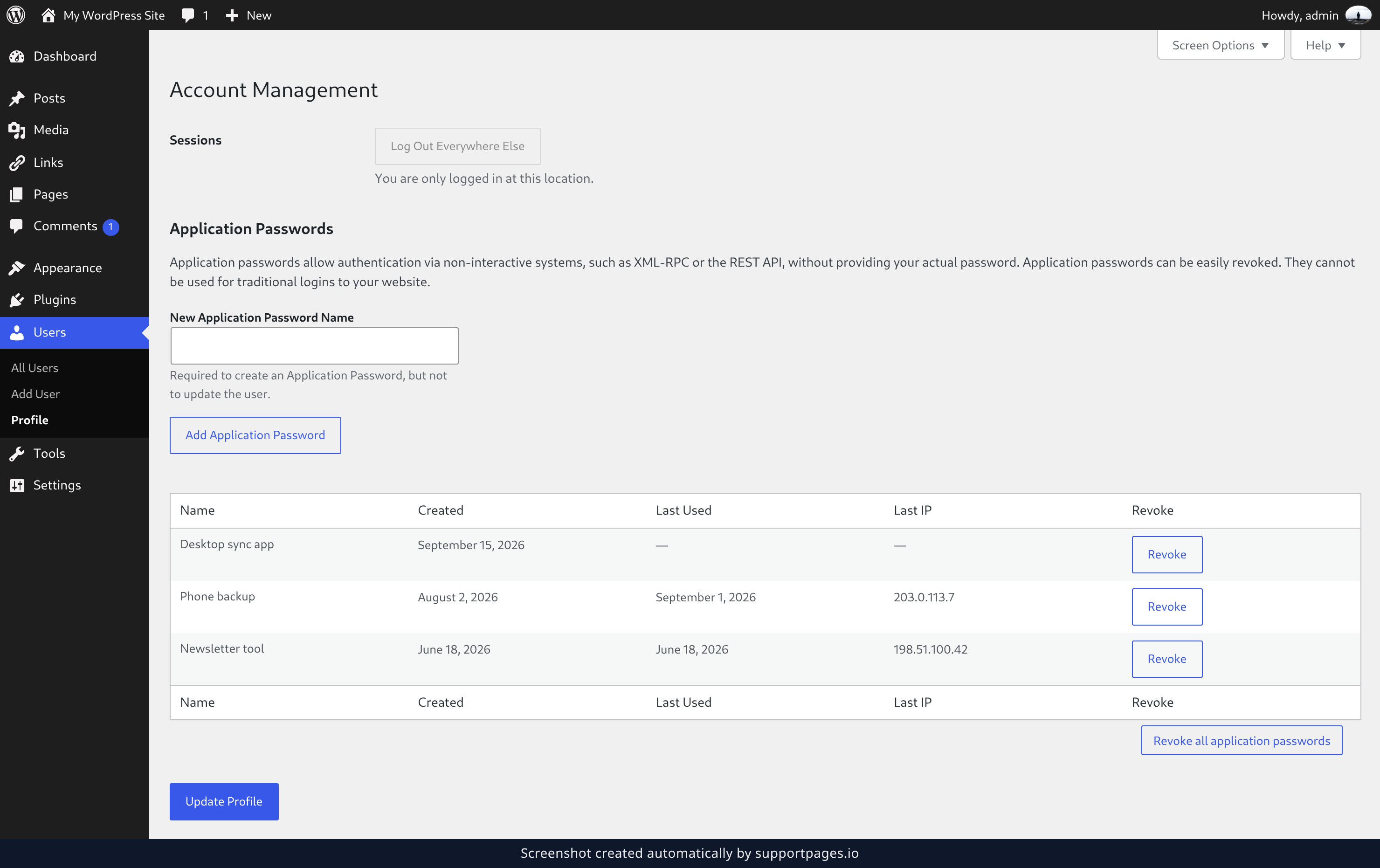The image size is (1380, 868).
Task: Click the Plugins plug icon
Action: 17,300
